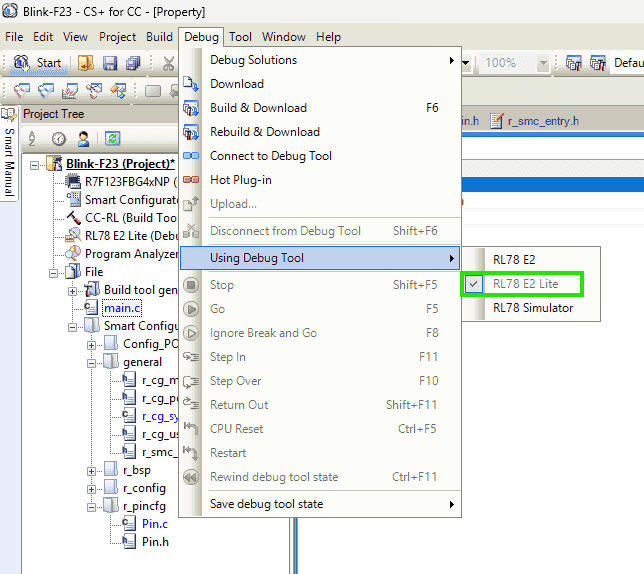
Task: Open the r_smc_entry.h editor tab
Action: [x=535, y=121]
